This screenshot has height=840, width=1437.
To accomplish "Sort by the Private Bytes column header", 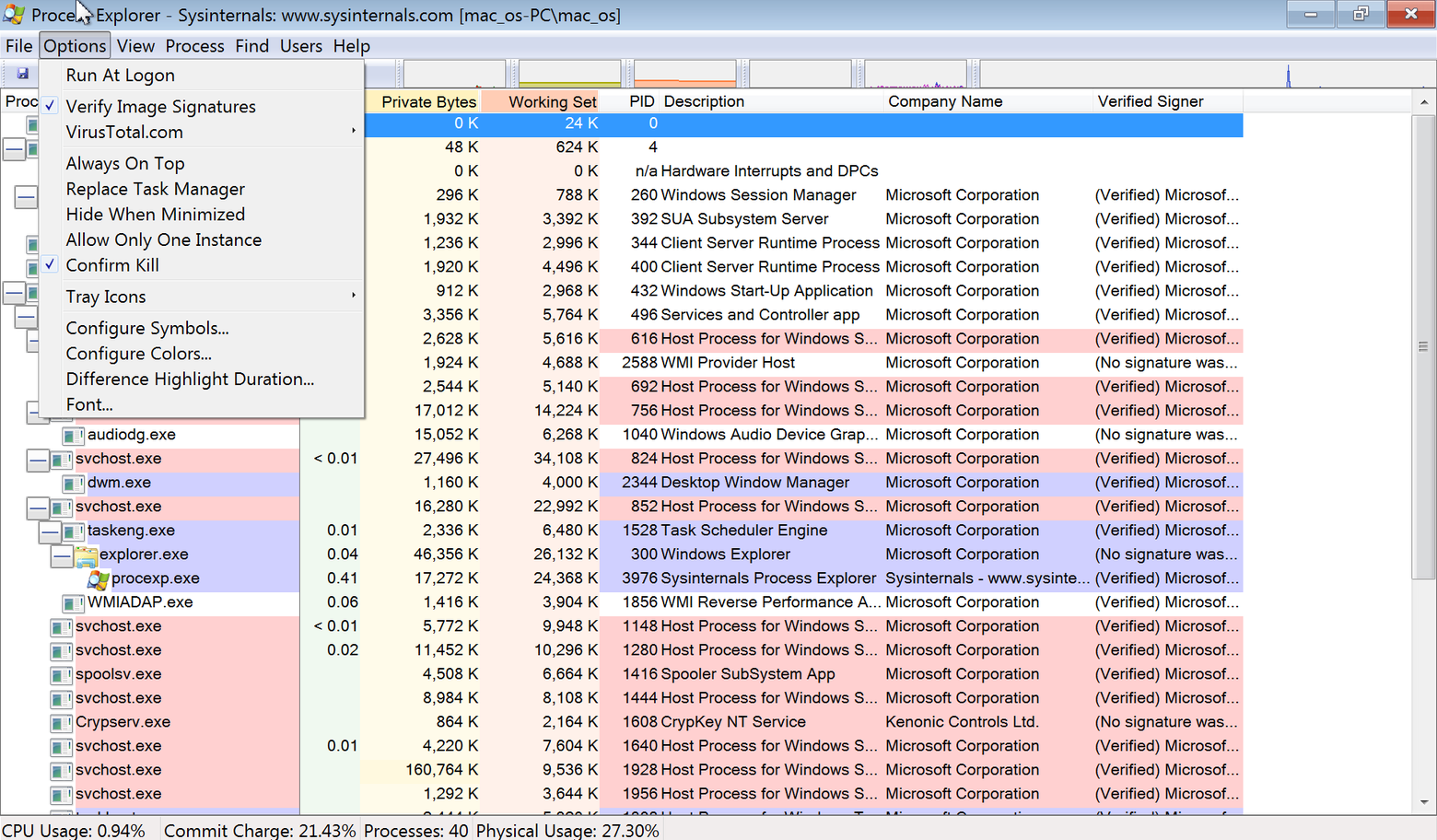I will point(422,101).
